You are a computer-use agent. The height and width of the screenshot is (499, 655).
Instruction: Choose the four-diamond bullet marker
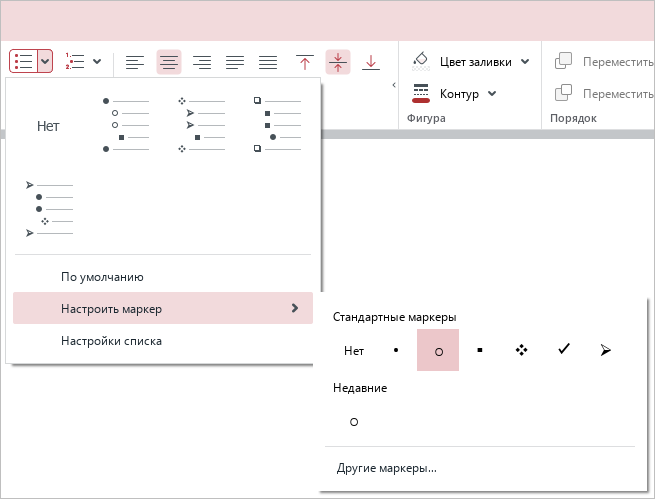[521, 350]
